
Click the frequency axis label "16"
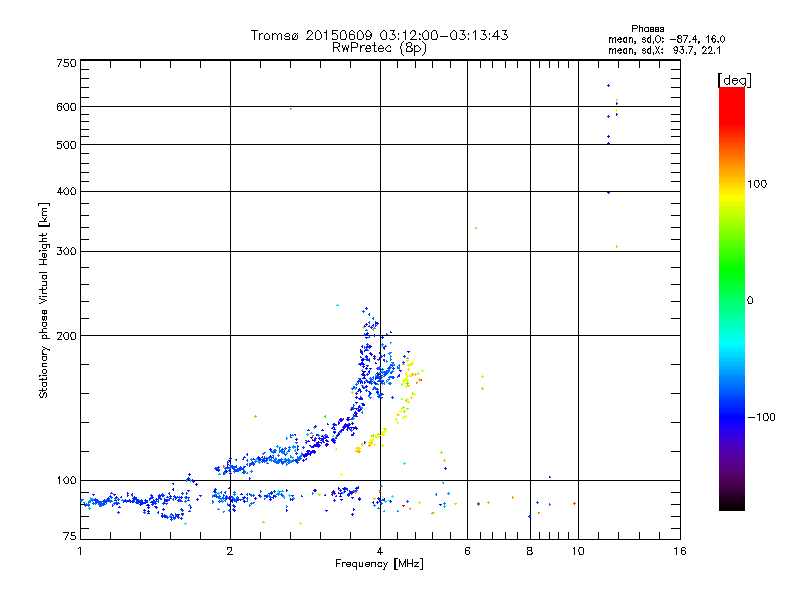pos(680,551)
